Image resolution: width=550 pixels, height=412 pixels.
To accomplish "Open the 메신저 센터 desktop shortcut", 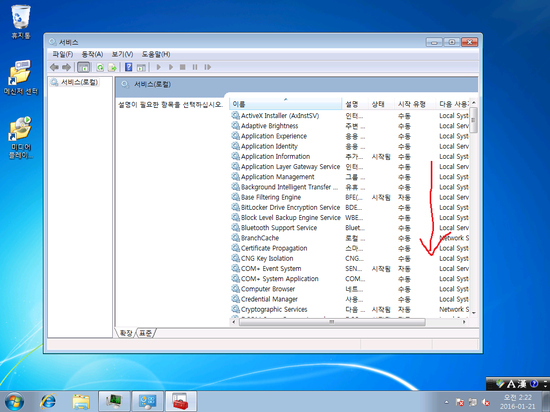I will [x=21, y=78].
